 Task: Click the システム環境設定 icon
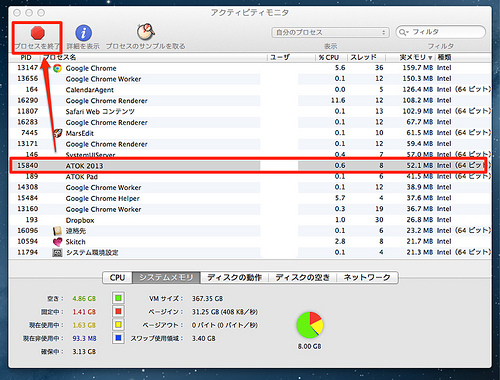pos(57,253)
